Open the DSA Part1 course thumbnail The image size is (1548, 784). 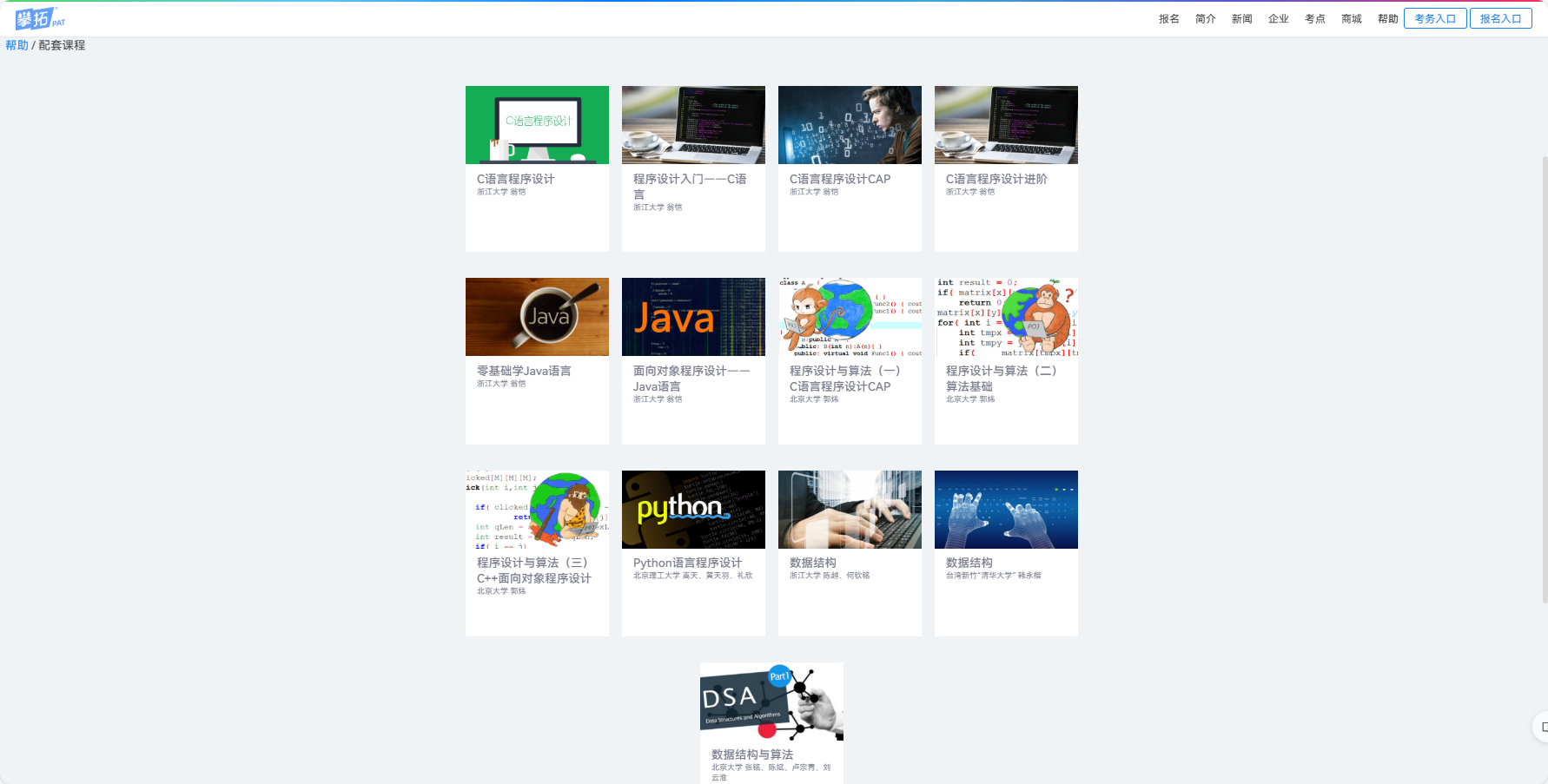pyautogui.click(x=771, y=702)
